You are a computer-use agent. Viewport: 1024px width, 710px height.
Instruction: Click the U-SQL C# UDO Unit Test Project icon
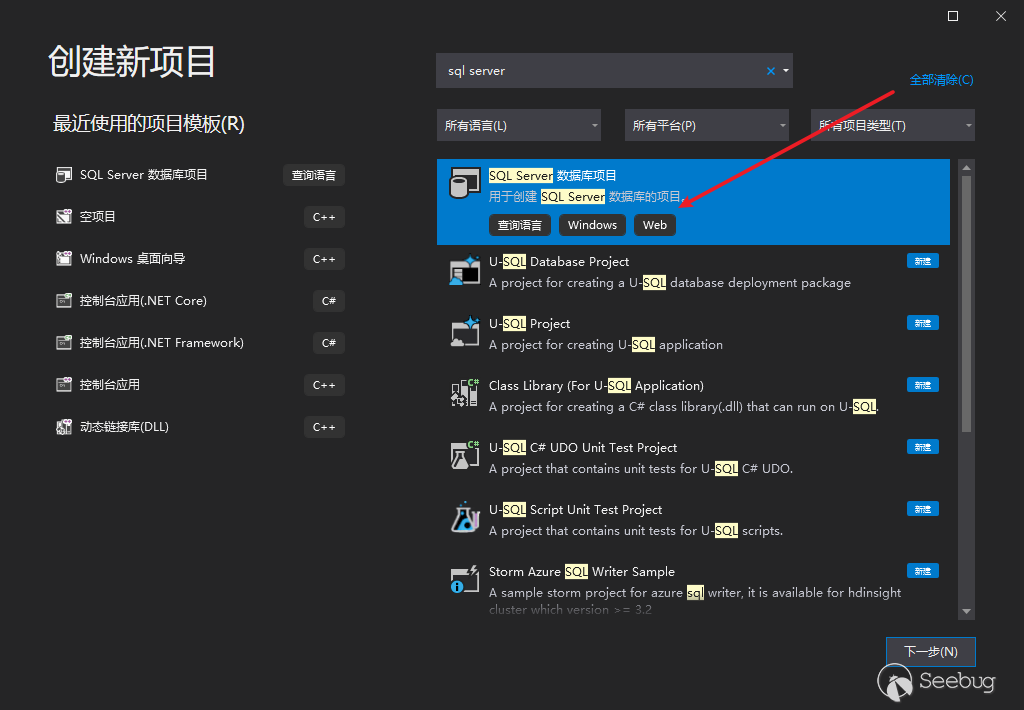click(x=464, y=455)
